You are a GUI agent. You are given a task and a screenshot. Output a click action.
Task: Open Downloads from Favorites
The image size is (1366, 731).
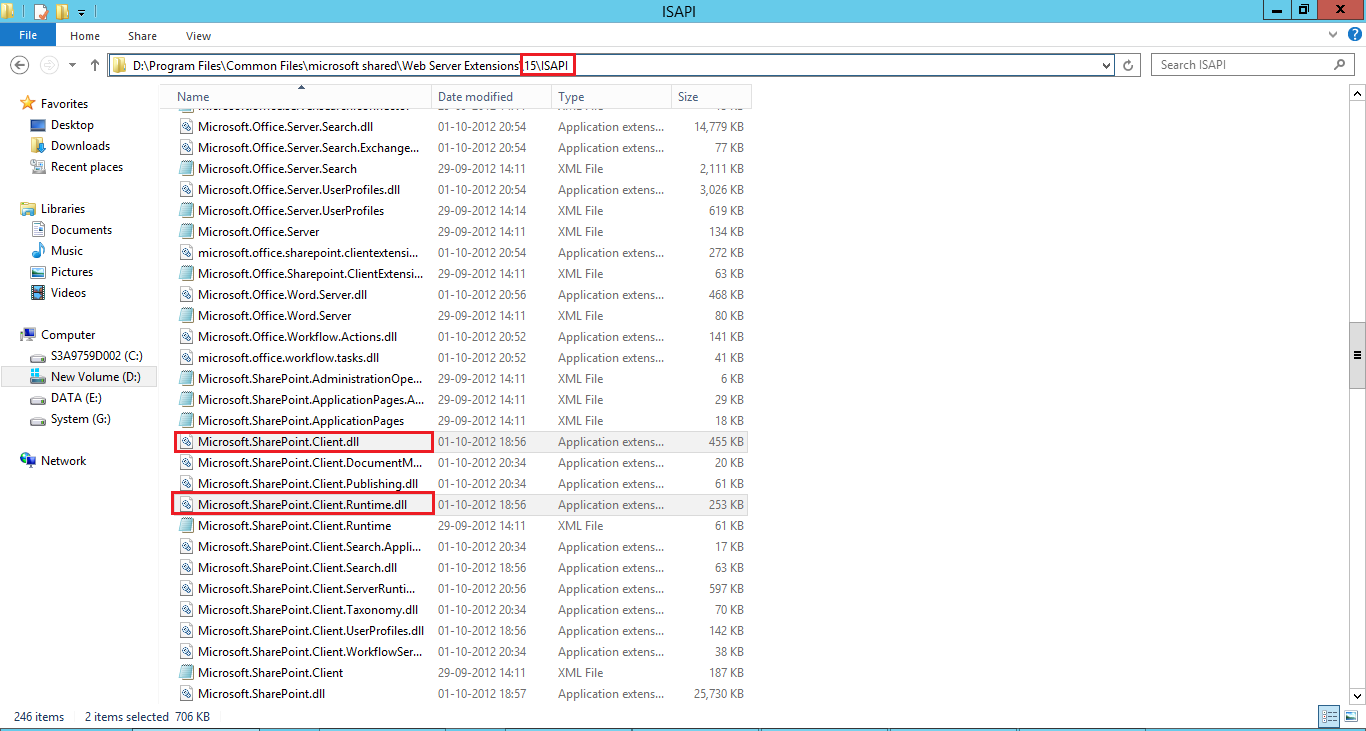[x=80, y=146]
